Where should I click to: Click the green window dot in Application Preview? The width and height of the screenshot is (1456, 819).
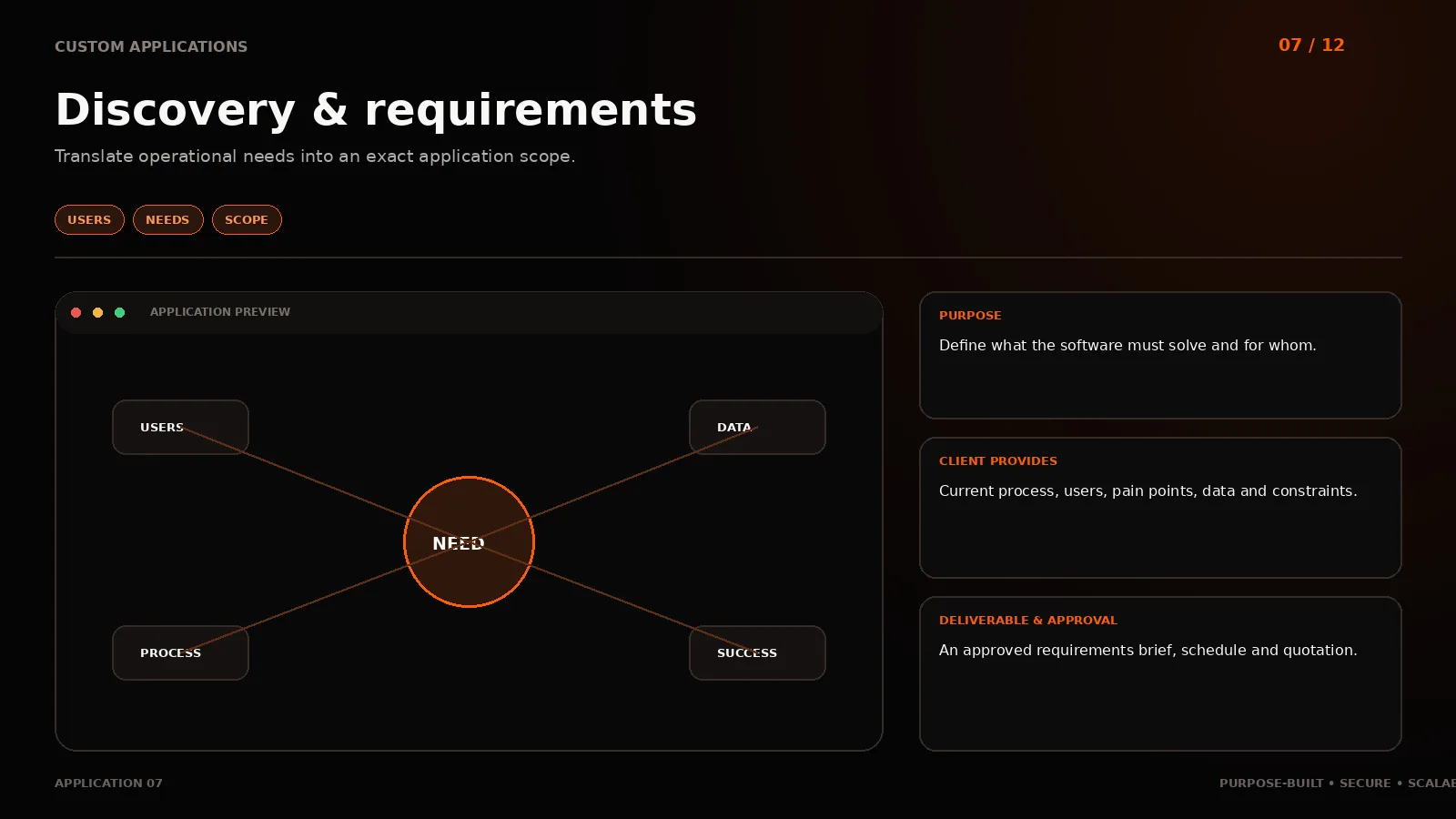[x=120, y=312]
